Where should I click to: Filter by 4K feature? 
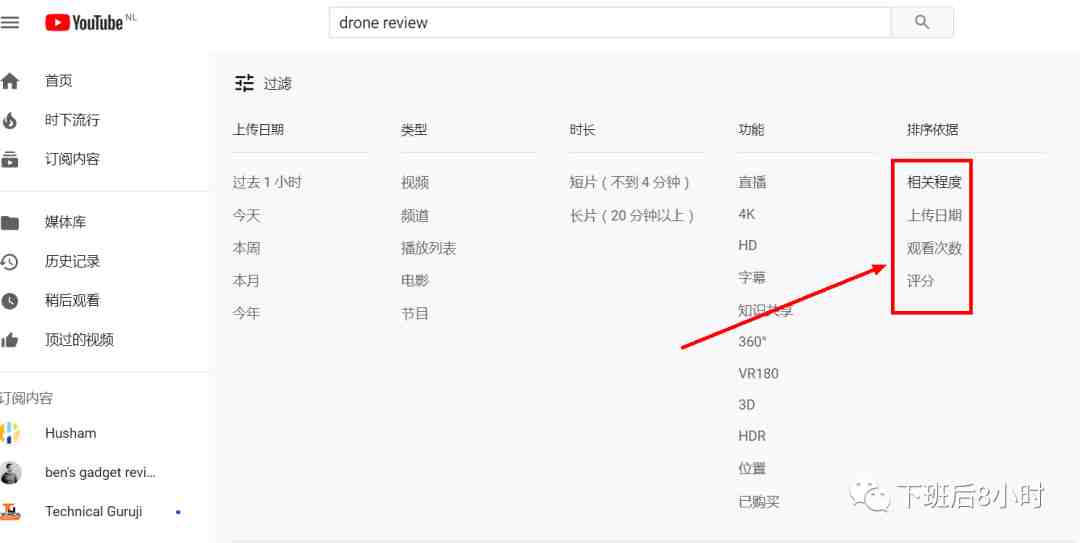(x=747, y=214)
